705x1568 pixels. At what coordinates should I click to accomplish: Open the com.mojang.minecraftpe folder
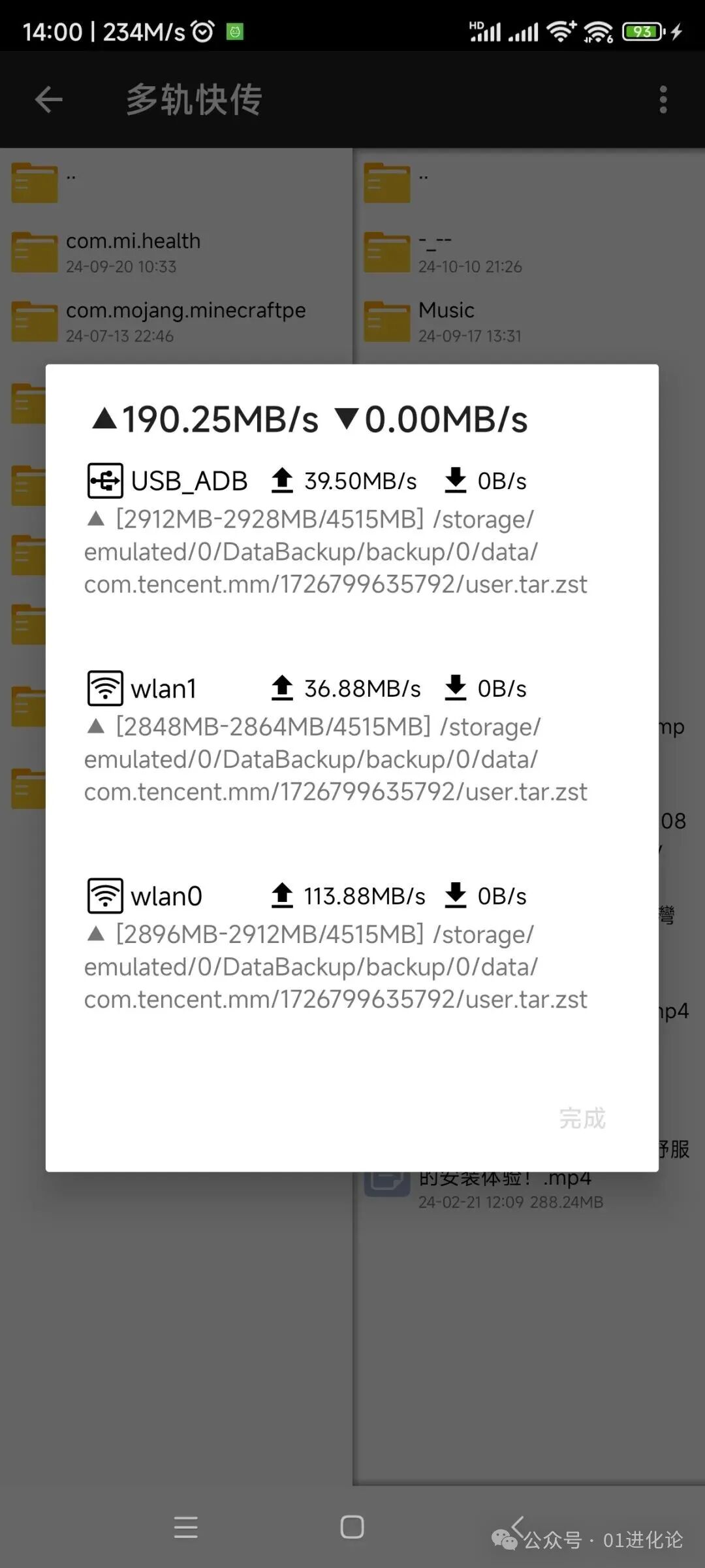click(x=185, y=321)
